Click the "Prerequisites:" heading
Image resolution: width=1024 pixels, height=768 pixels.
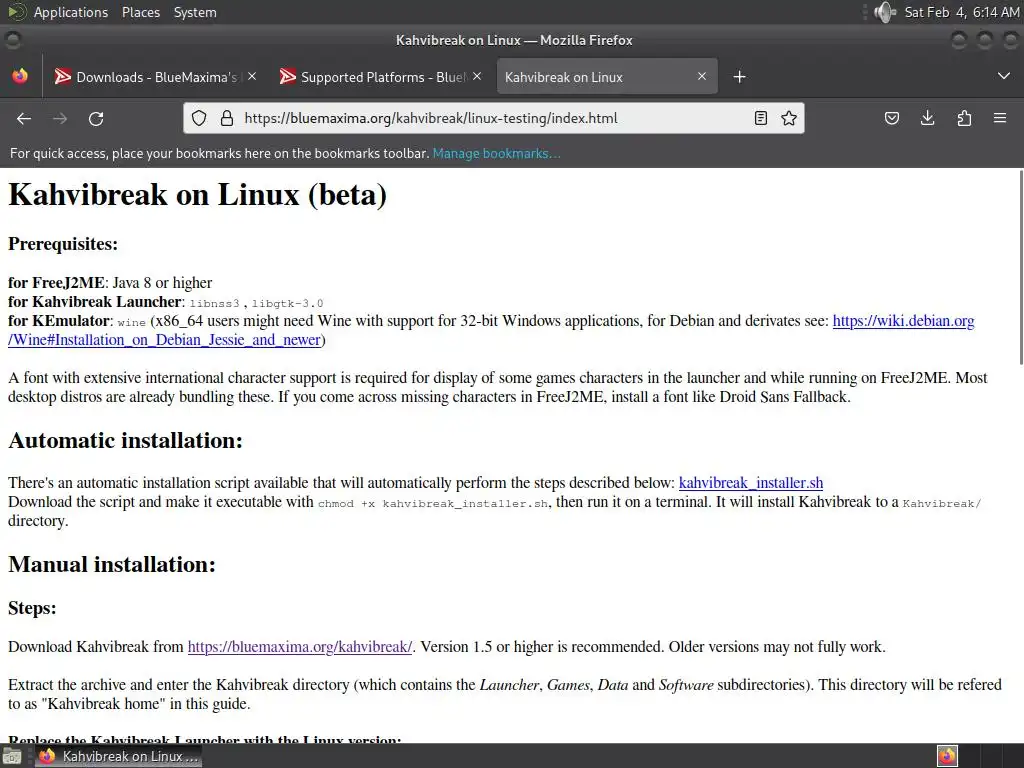(63, 244)
